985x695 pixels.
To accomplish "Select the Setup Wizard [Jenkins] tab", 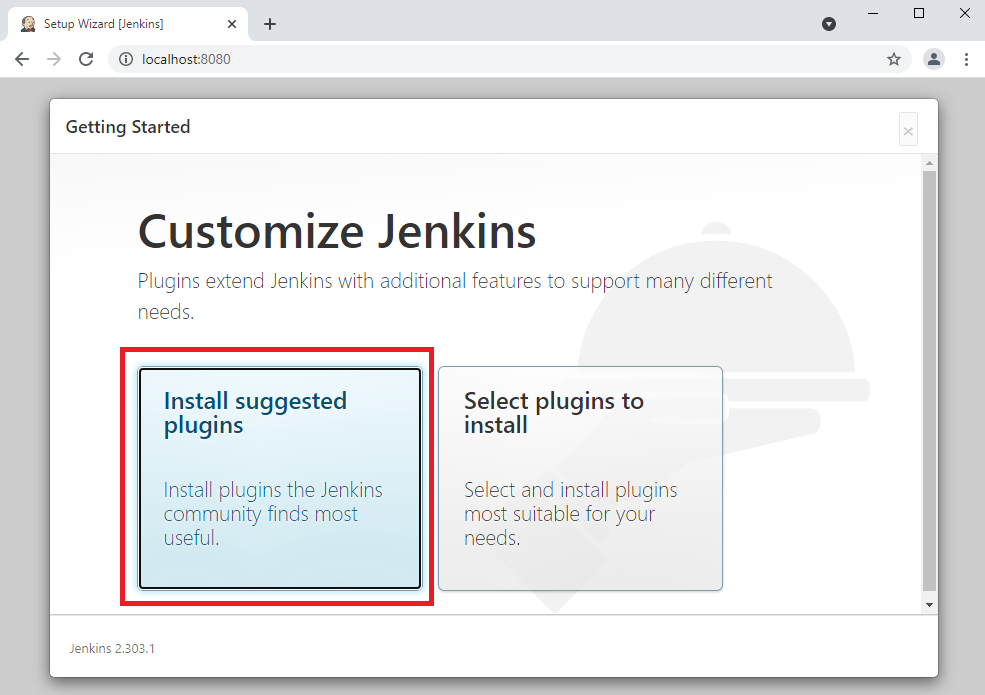I will tap(128, 24).
